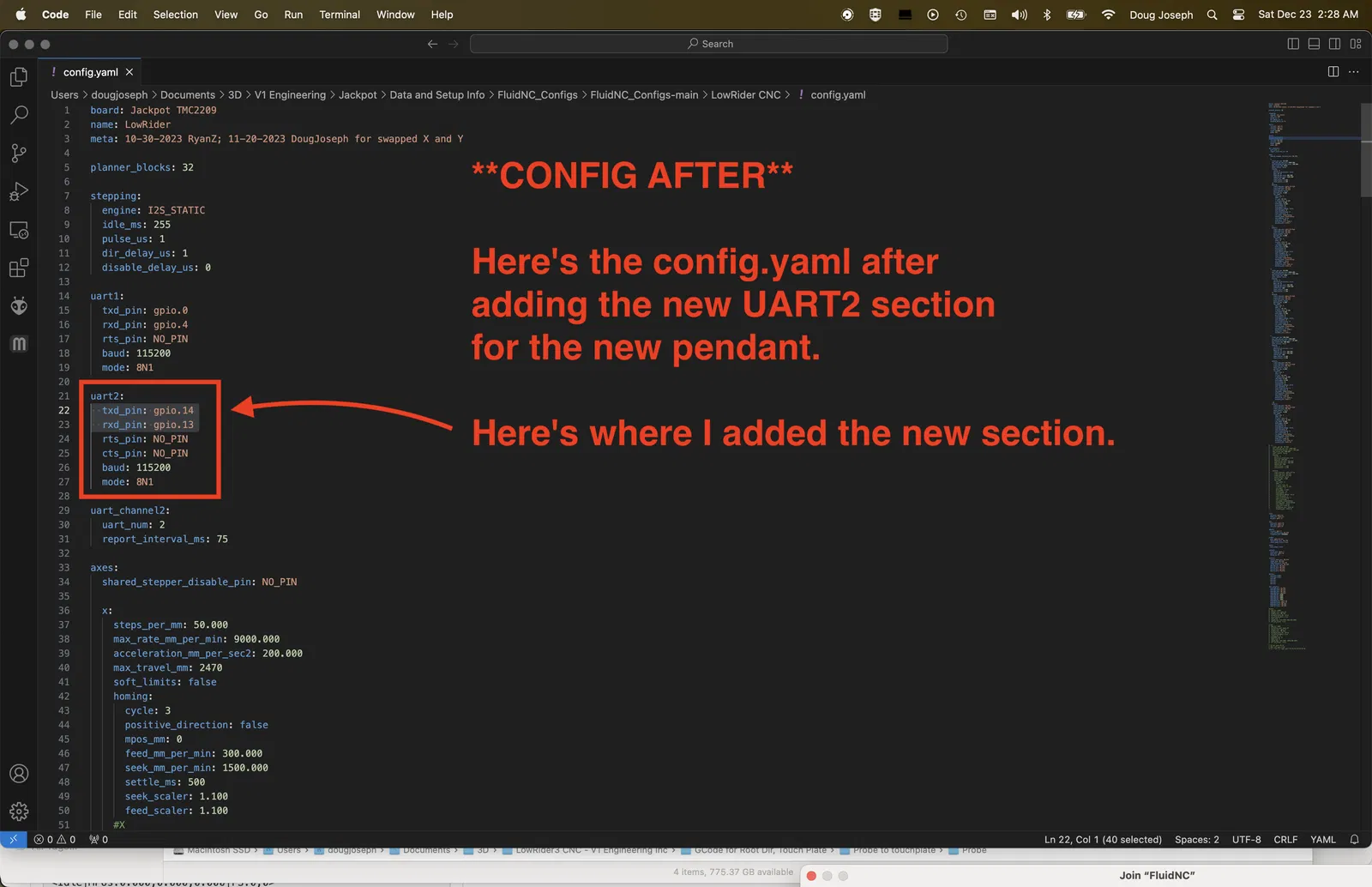Click the YAML language mode button
This screenshot has width=1372, height=887.
[x=1323, y=840]
